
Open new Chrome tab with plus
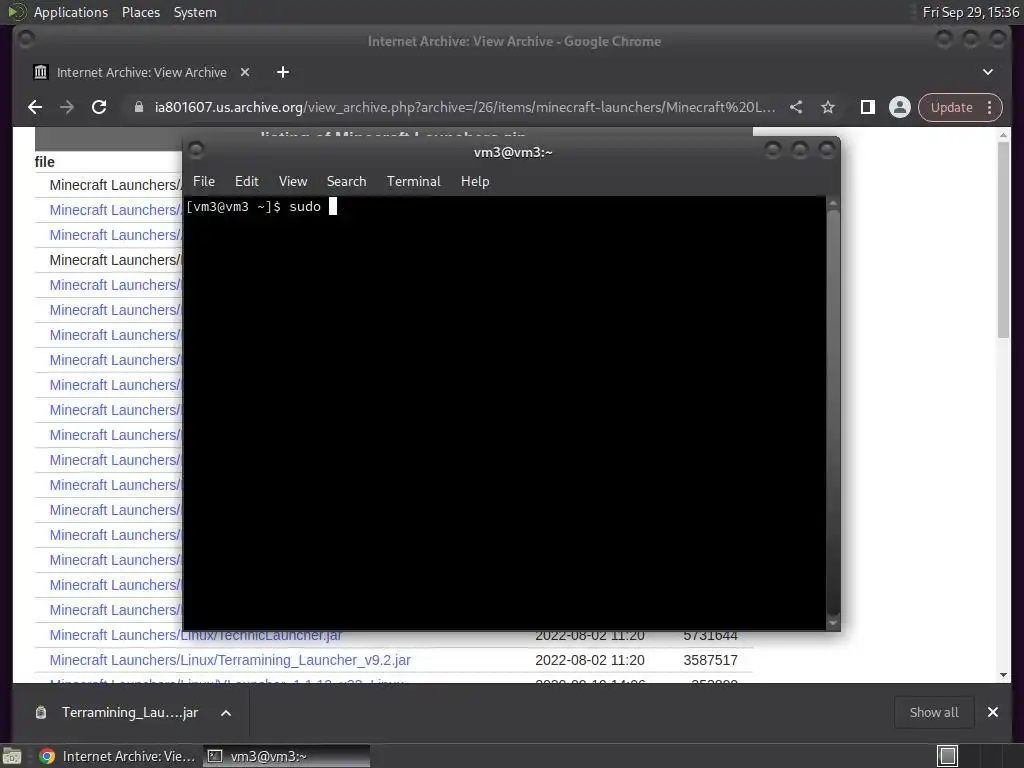click(x=283, y=72)
